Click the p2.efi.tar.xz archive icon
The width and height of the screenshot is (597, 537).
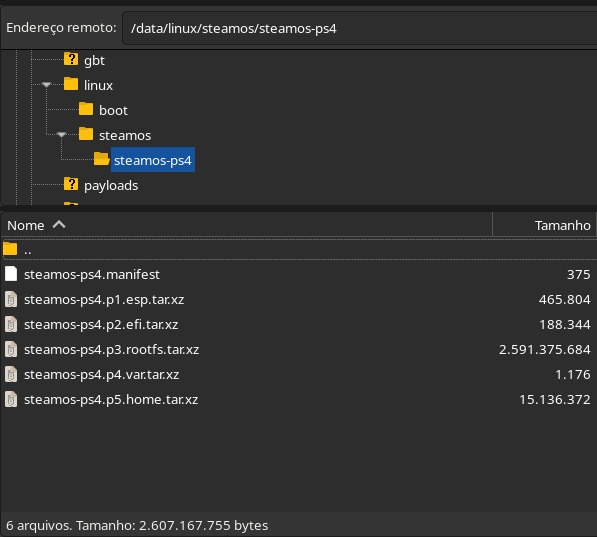coord(11,324)
